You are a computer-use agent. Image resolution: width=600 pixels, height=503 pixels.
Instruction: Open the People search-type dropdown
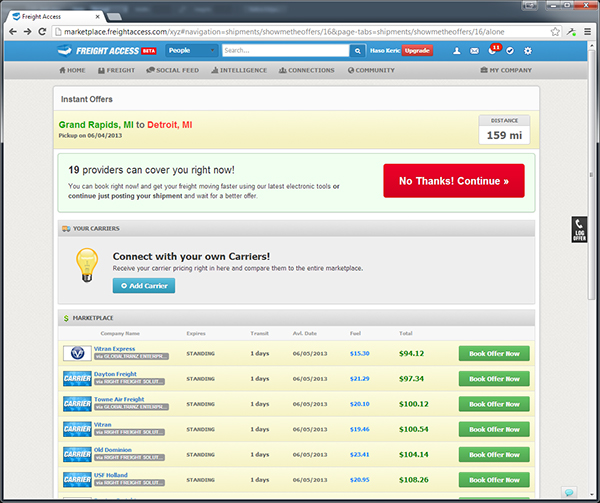[192, 50]
